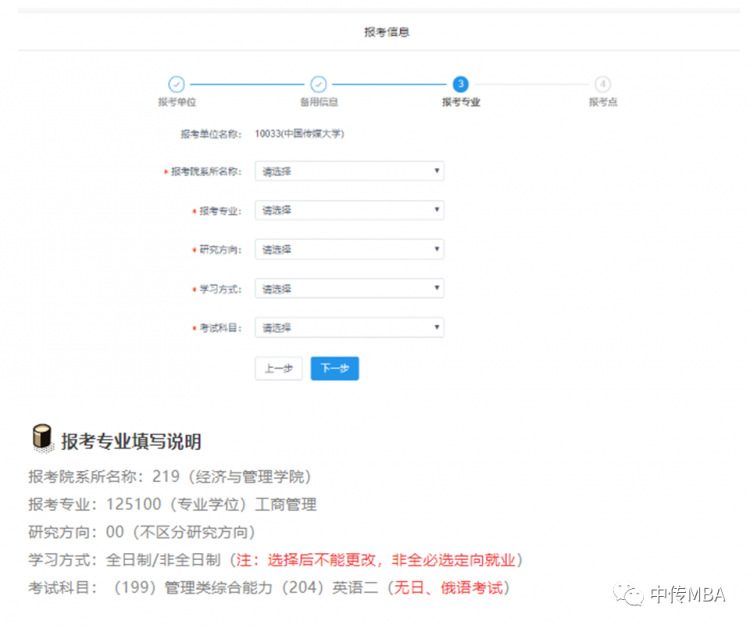The height and width of the screenshot is (628, 750).
Task: Click the red note 选择后不能更改
Action: click(321, 560)
